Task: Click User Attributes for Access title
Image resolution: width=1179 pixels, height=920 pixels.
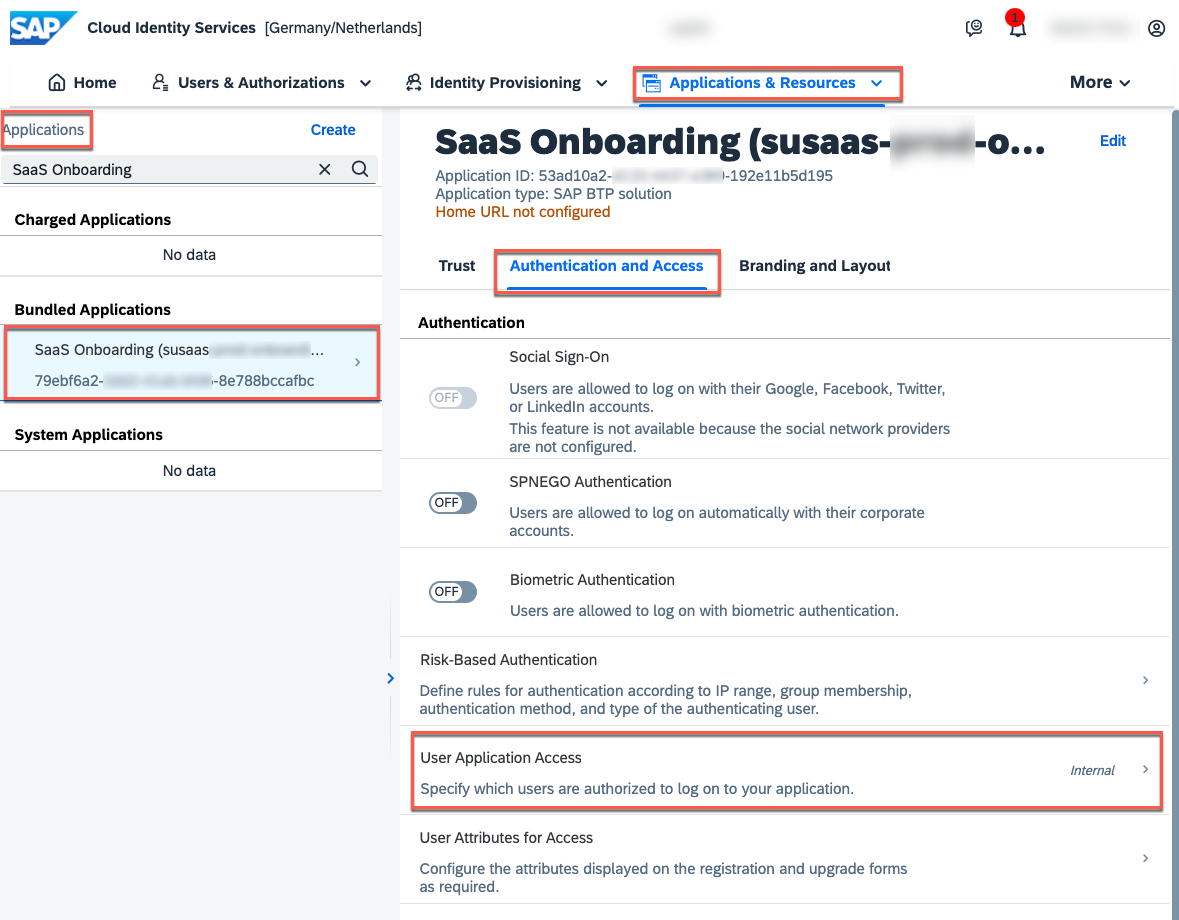Action: (506, 838)
